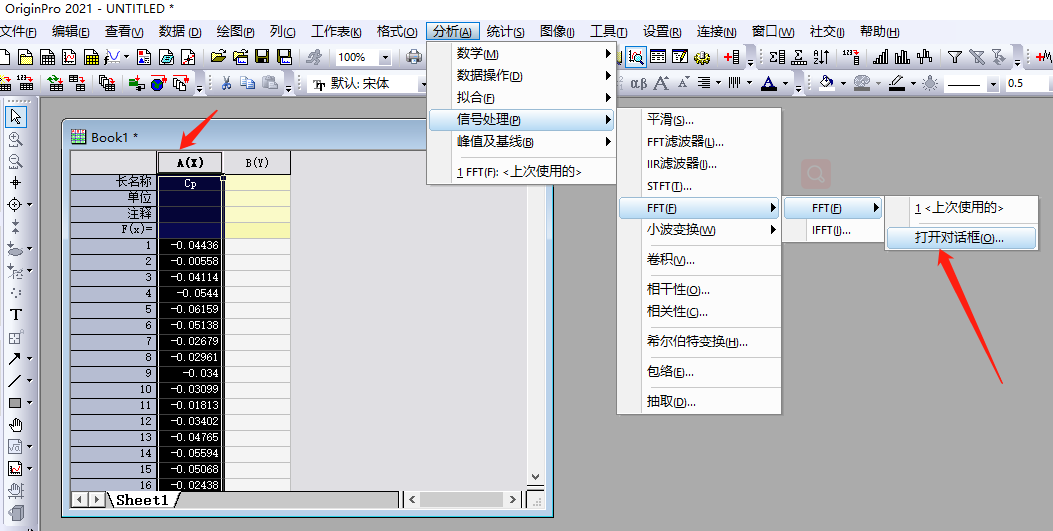Screen dimensions: 1053x531
Task: Choose 卷积(V)... menu entry
Action: (x=699, y=260)
